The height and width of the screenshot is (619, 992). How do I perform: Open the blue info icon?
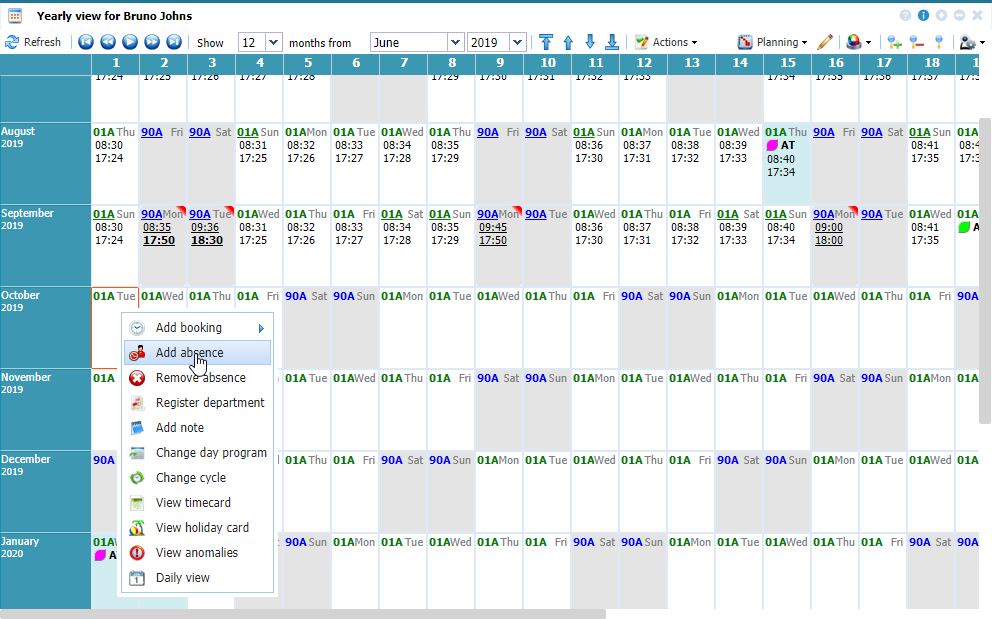pyautogui.click(x=923, y=16)
